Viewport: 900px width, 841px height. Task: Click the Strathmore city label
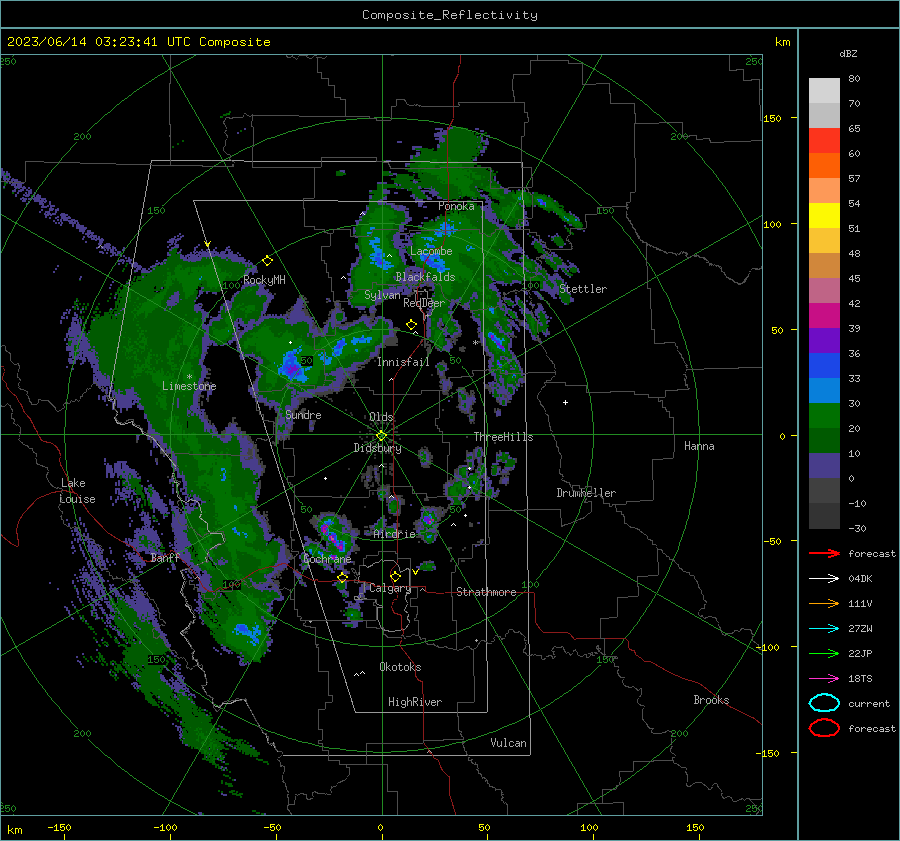tap(486, 592)
